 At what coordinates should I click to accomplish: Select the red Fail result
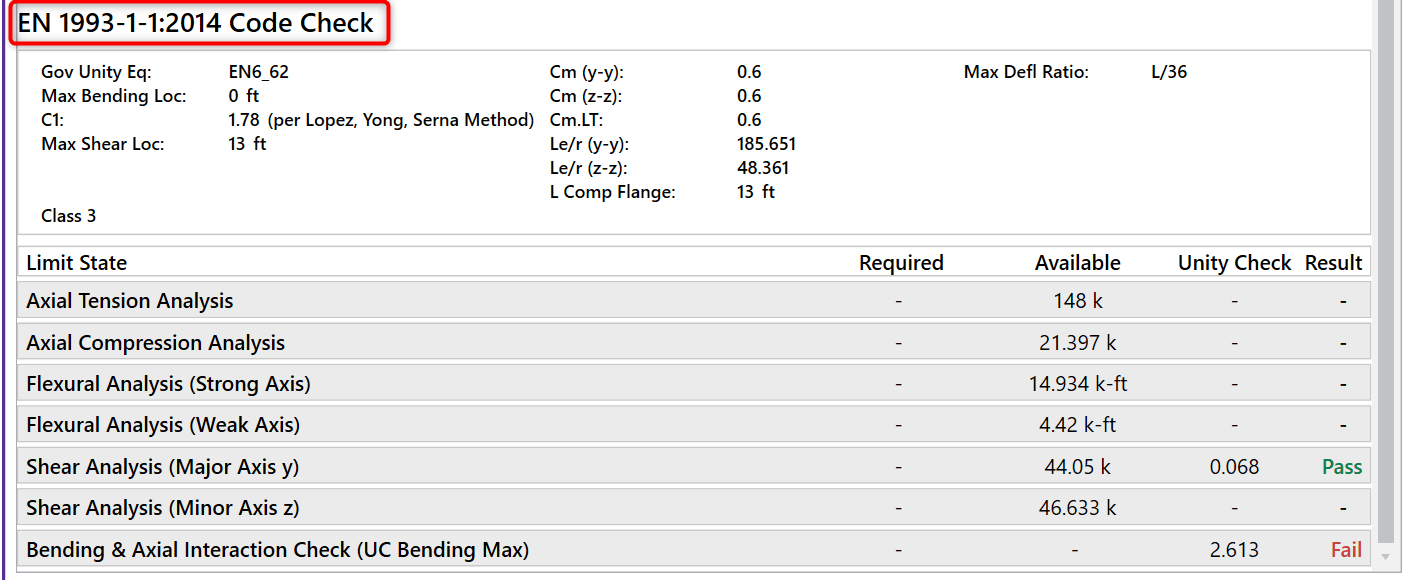(x=1346, y=550)
